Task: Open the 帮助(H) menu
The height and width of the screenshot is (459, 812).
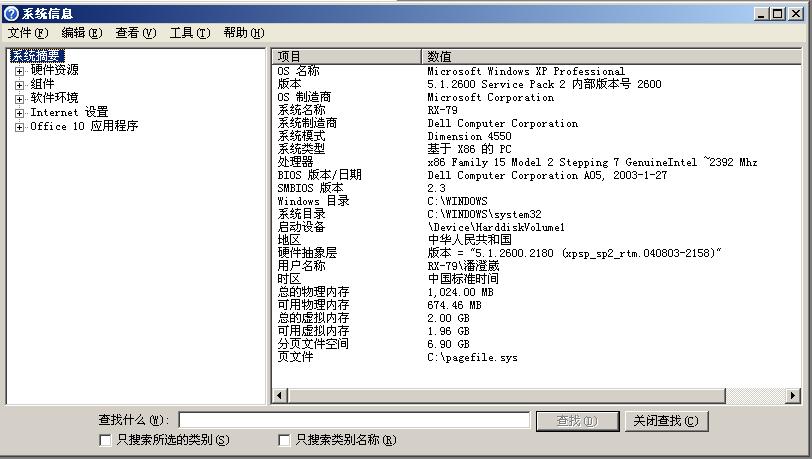Action: (244, 33)
